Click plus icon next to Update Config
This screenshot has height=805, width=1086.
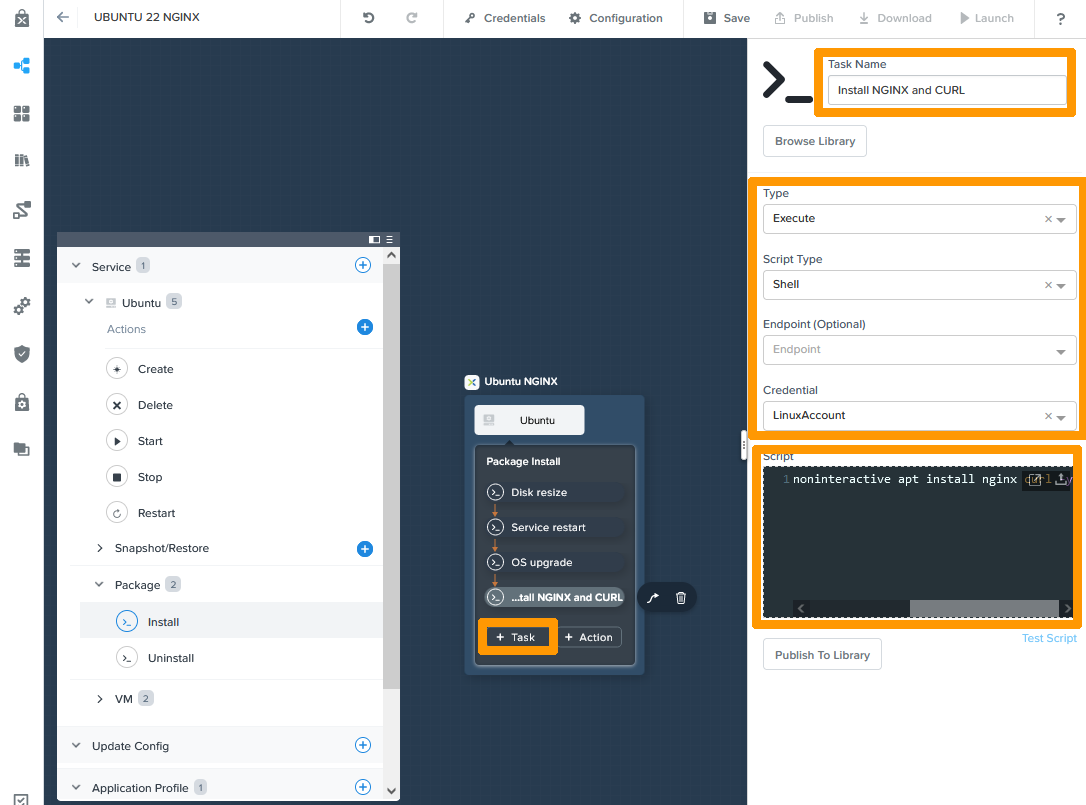coord(363,745)
